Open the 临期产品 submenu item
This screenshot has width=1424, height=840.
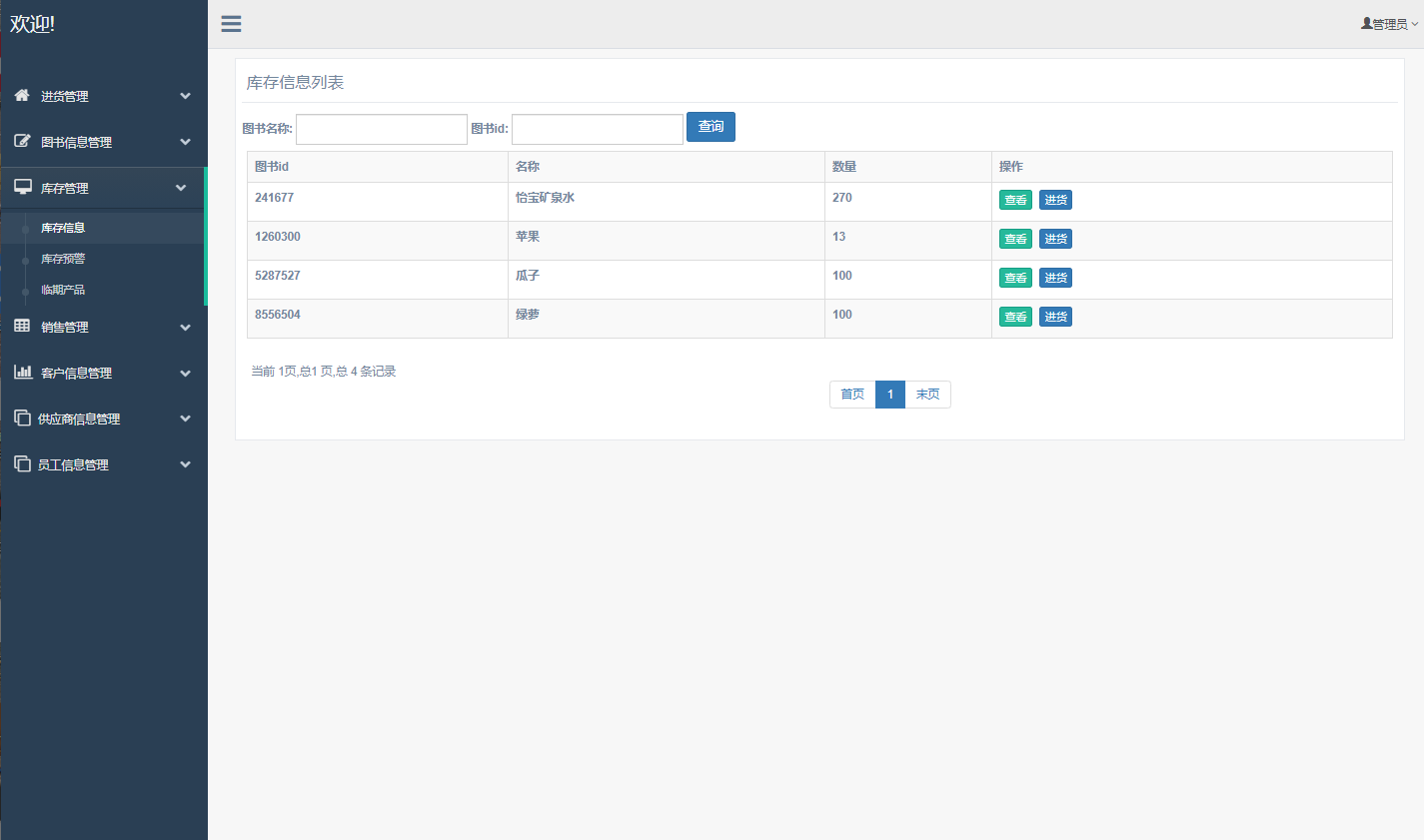point(63,290)
